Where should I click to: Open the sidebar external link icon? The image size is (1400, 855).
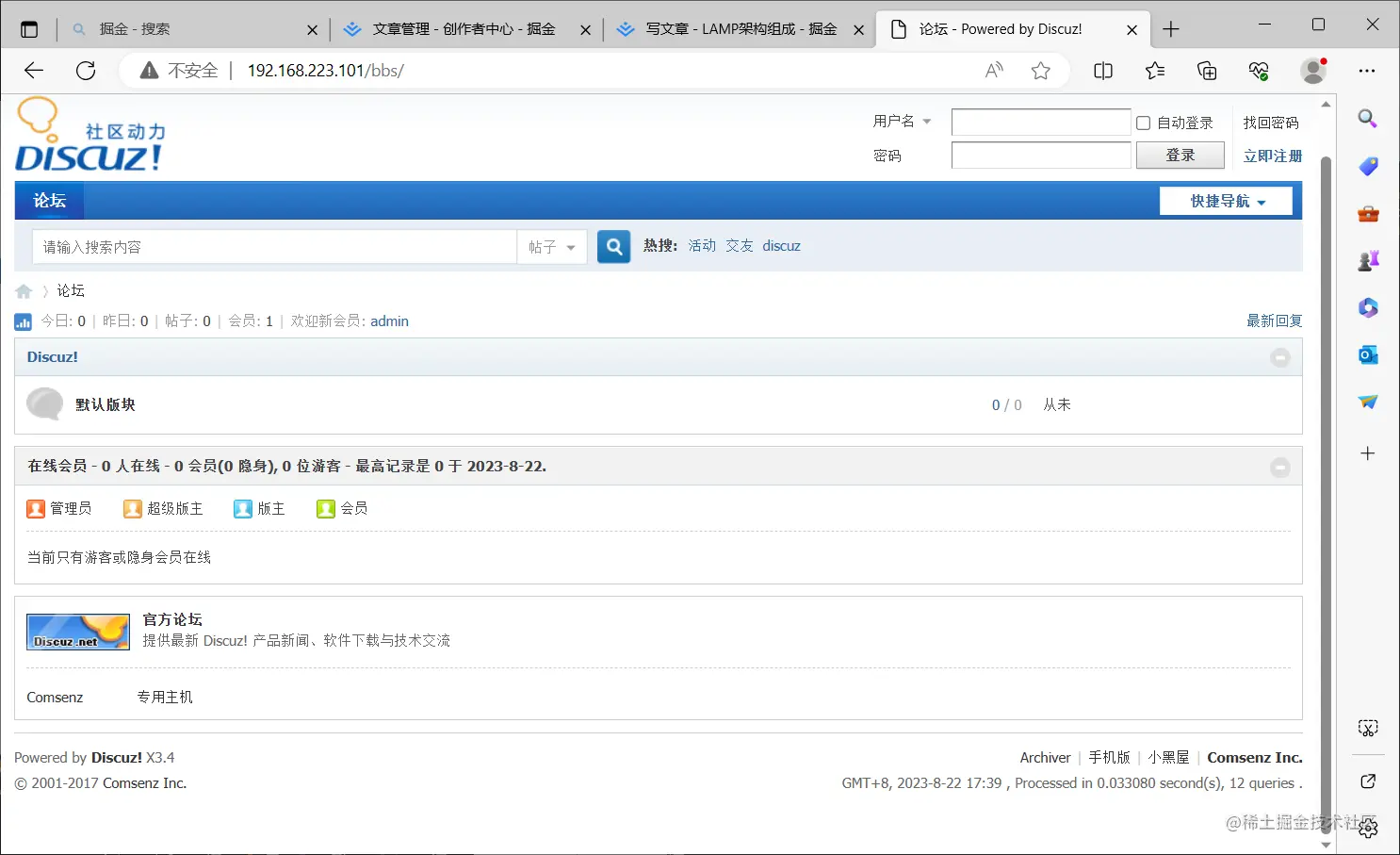[1368, 781]
